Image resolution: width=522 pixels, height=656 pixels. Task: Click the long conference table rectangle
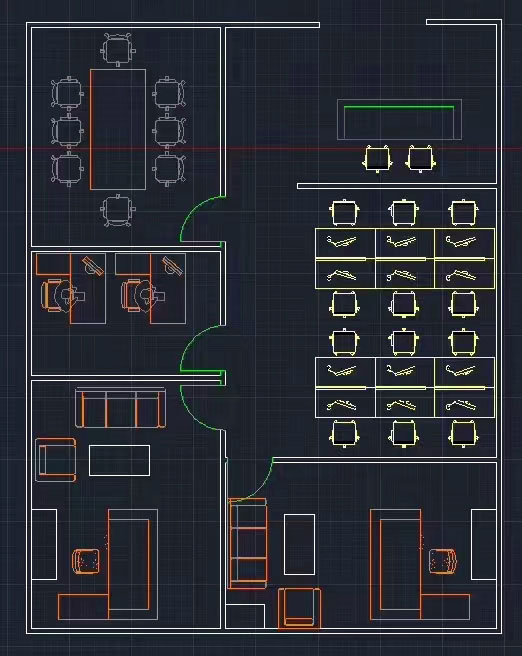click(118, 130)
